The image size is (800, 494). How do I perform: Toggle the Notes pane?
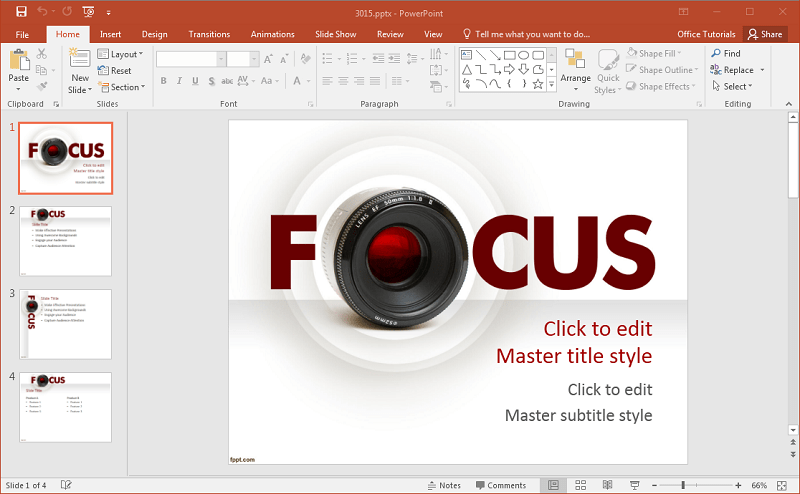click(443, 485)
